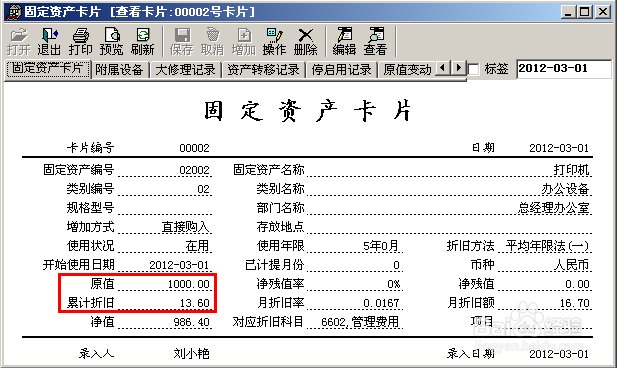Open 预览 (Preview) from the toolbar
This screenshot has height=368, width=617.
111,42
